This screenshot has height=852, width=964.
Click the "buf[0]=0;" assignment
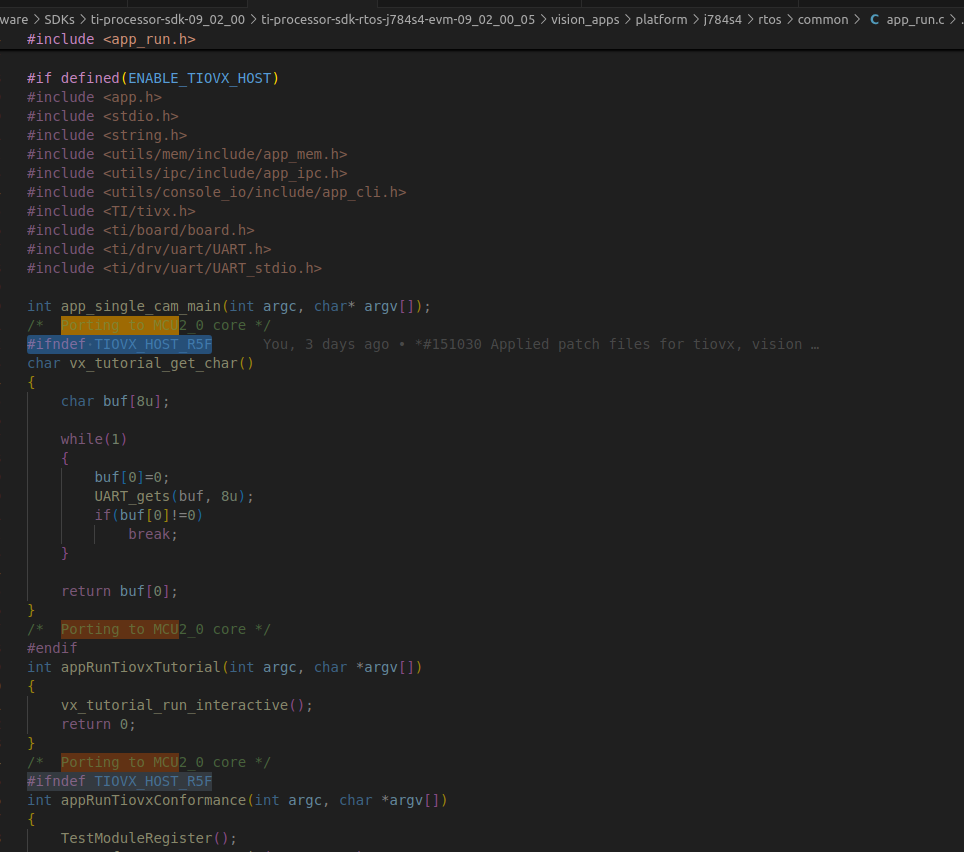click(x=132, y=478)
